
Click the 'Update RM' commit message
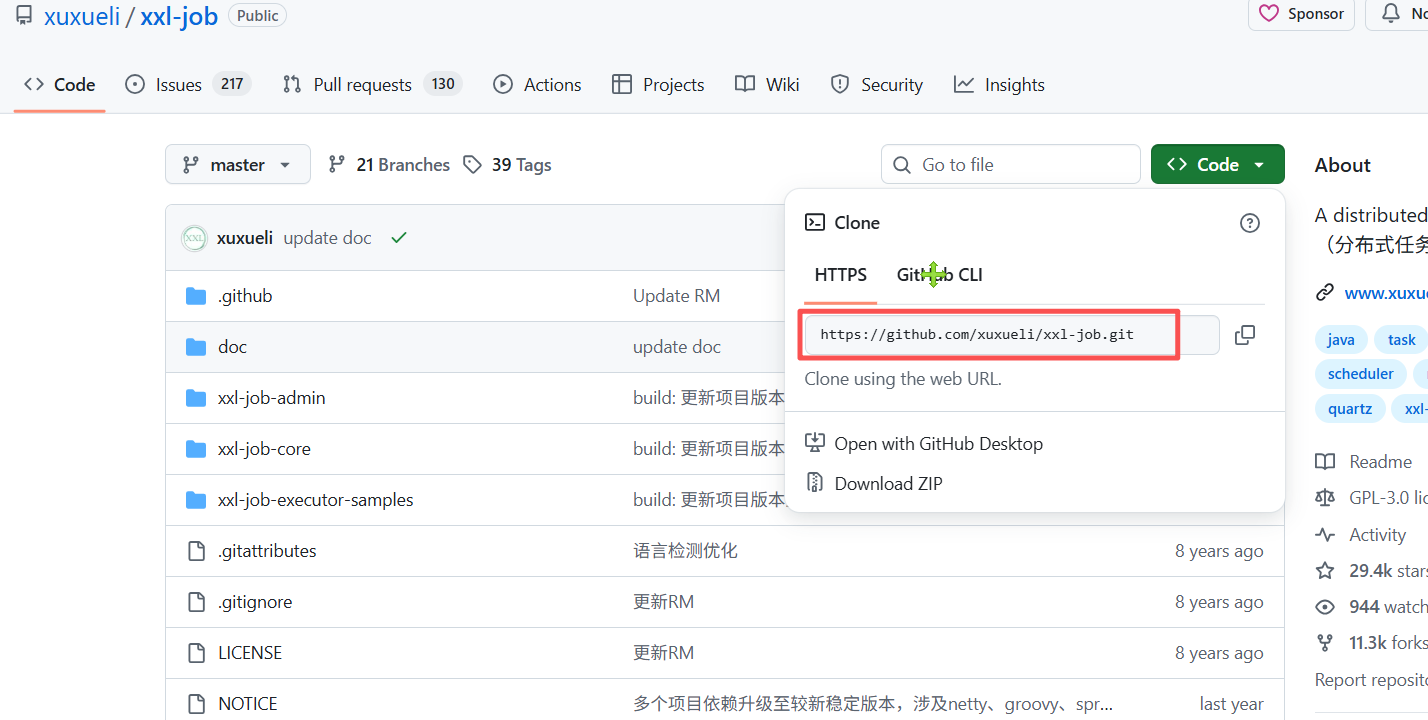click(x=676, y=296)
